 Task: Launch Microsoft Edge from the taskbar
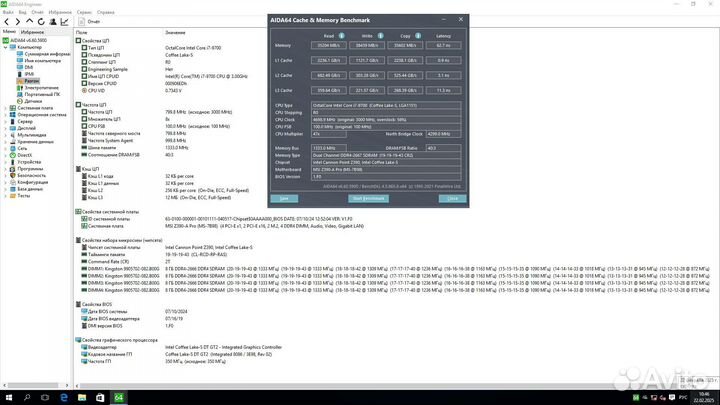click(64, 398)
